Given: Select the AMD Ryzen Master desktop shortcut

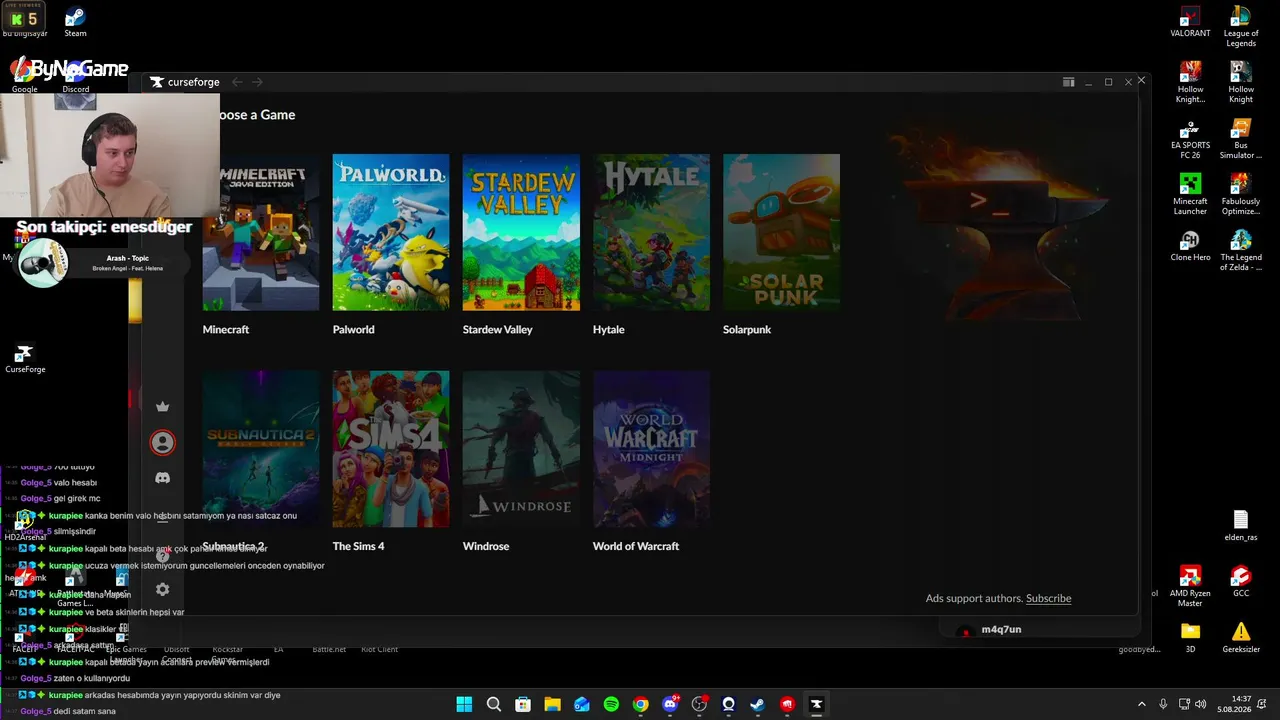Looking at the screenshot, I should [1190, 587].
